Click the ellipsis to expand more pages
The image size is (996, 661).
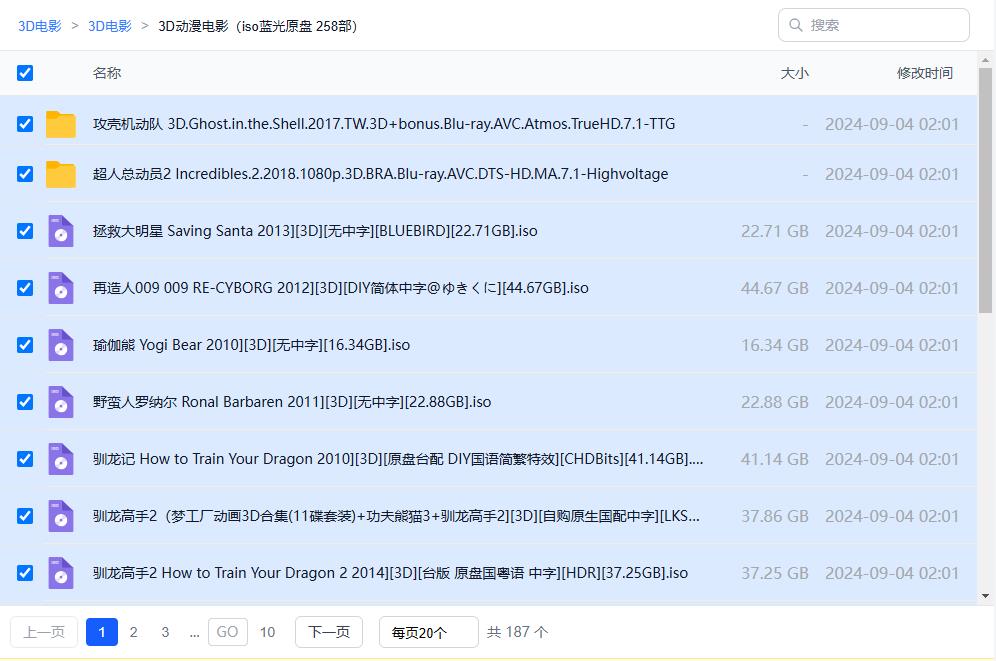194,632
